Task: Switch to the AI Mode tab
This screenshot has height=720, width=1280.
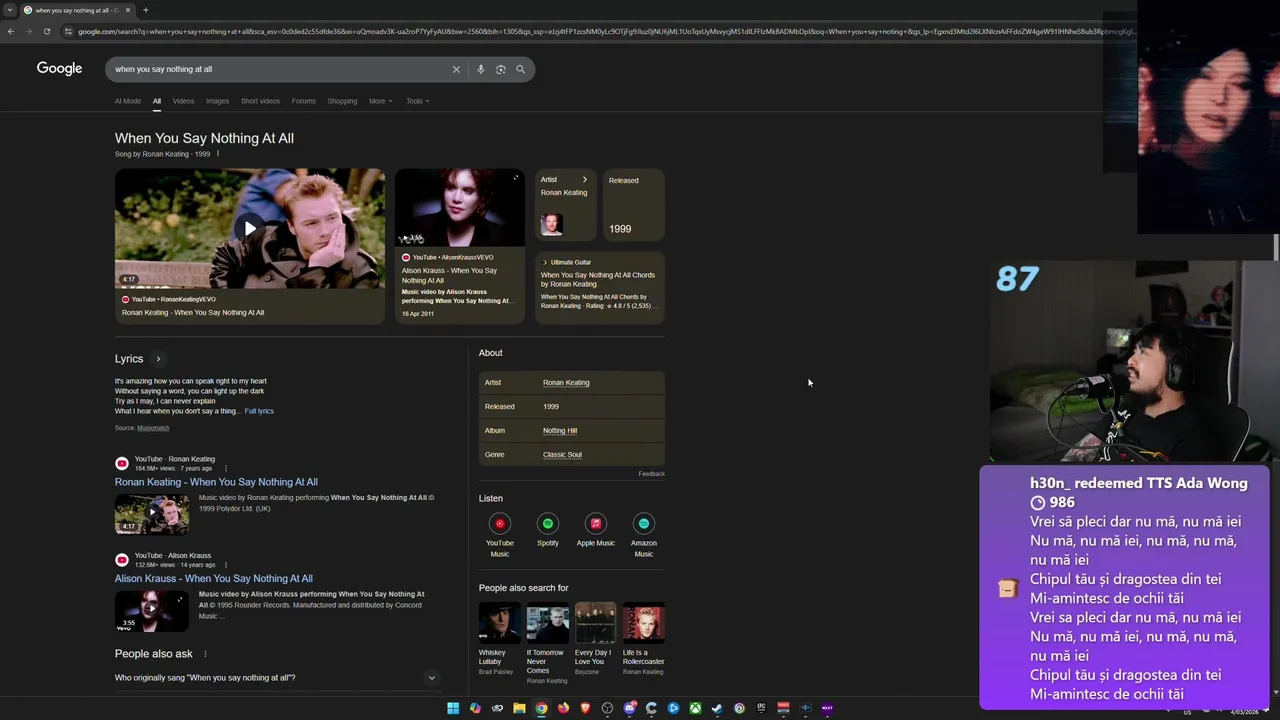Action: point(128,101)
